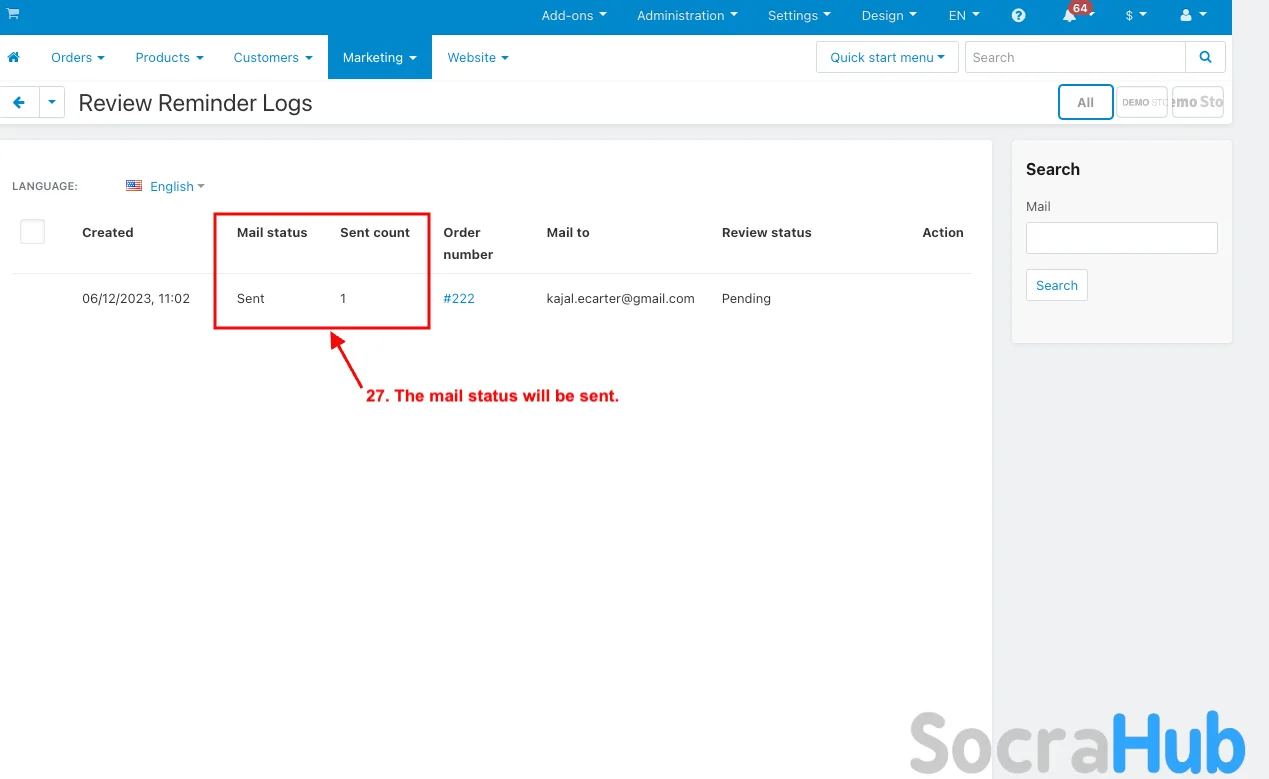The width and height of the screenshot is (1269, 779).
Task: Switch to the Demo Store storefront toggle
Action: (1142, 102)
